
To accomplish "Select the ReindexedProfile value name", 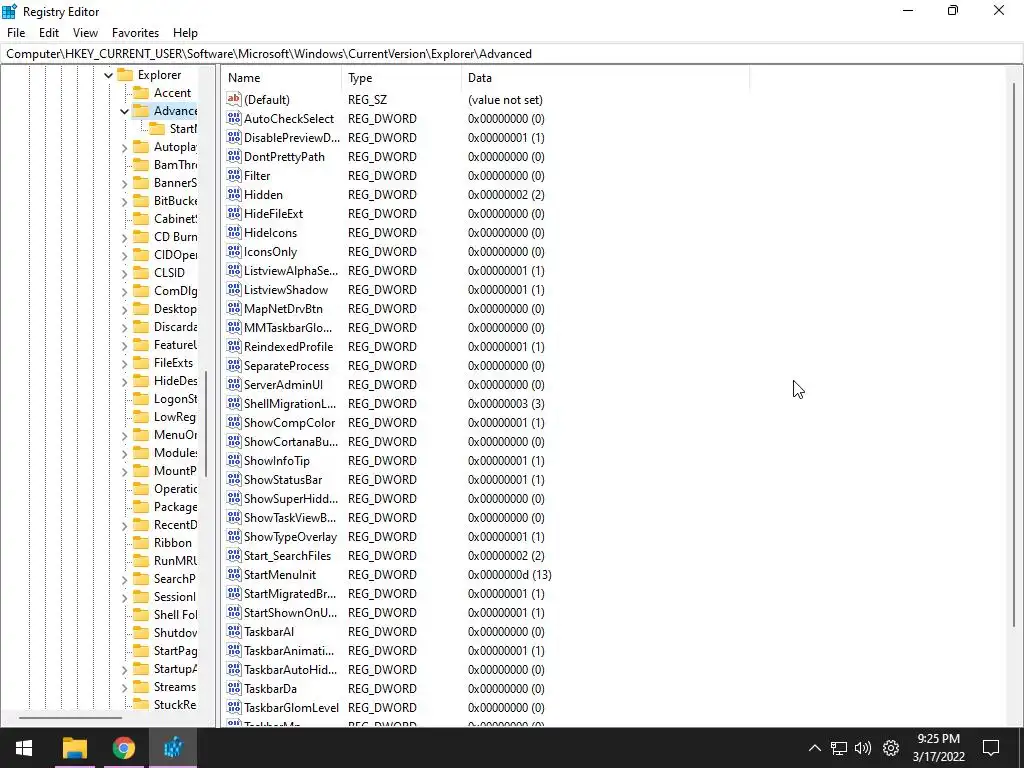I will click(289, 347).
